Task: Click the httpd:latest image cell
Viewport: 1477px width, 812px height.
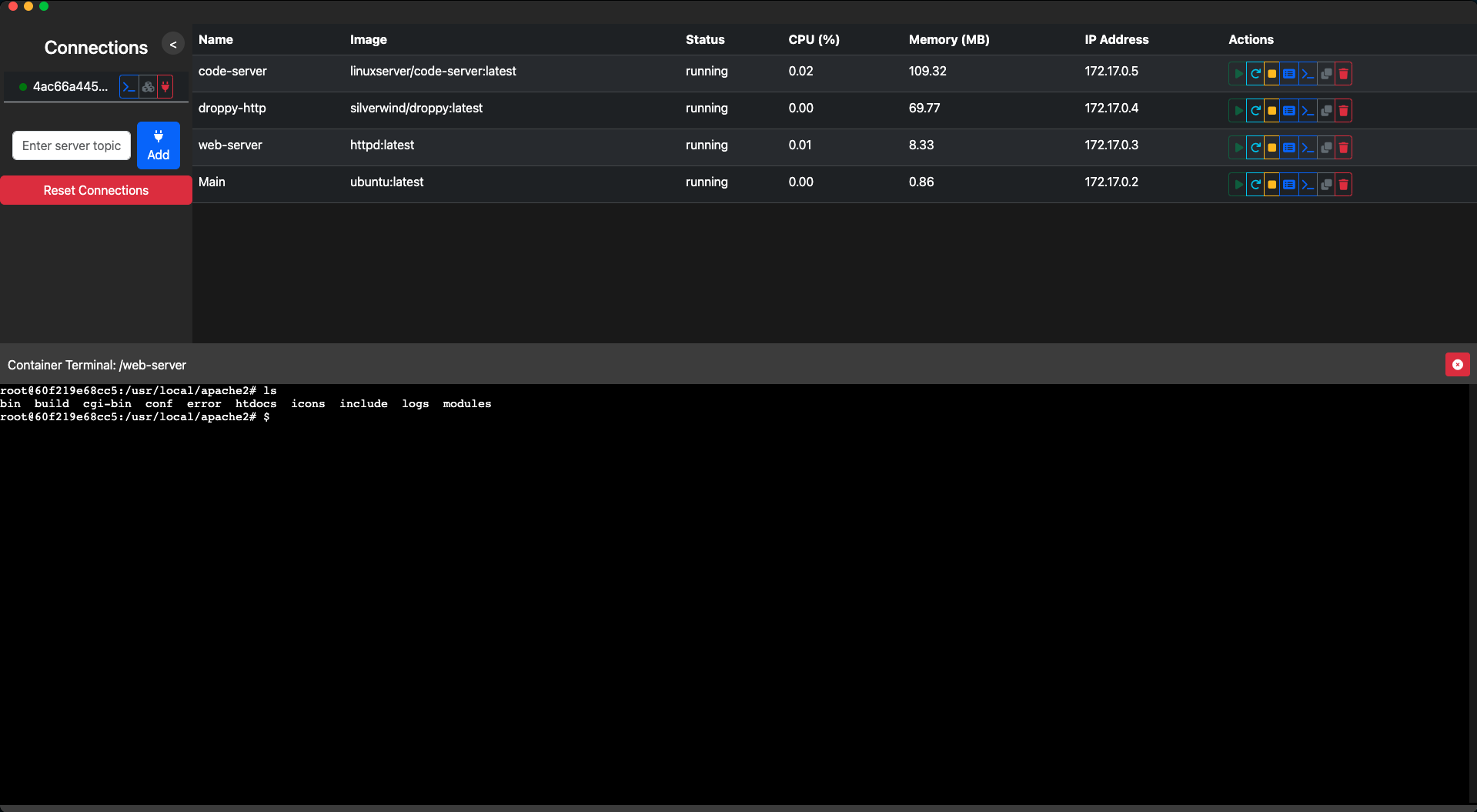Action: 382,145
